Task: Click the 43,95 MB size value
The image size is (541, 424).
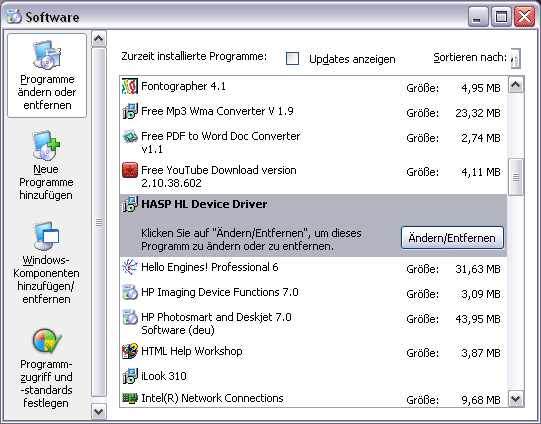Action: (478, 319)
